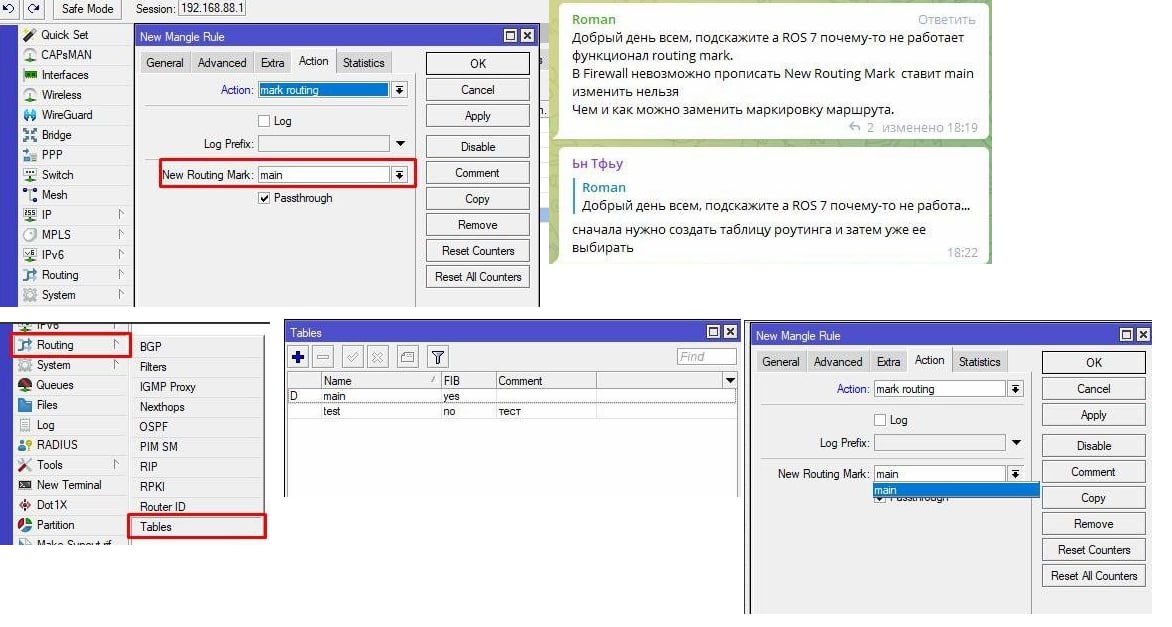Click New Routing Mark dropdown arrow in lower dialog
This screenshot has width=1172, height=627.
click(x=1015, y=474)
